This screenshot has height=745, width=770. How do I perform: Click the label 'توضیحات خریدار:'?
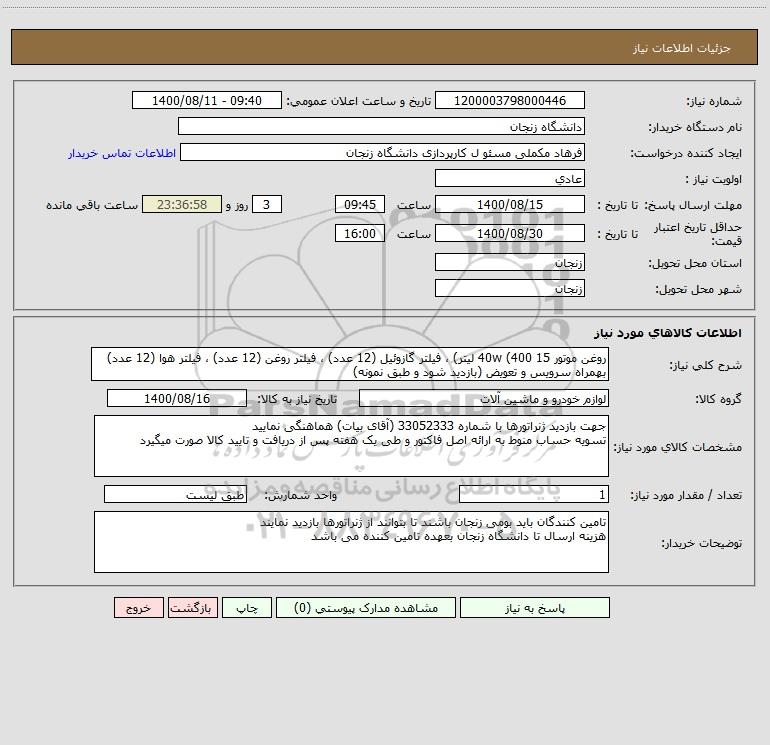tap(701, 544)
